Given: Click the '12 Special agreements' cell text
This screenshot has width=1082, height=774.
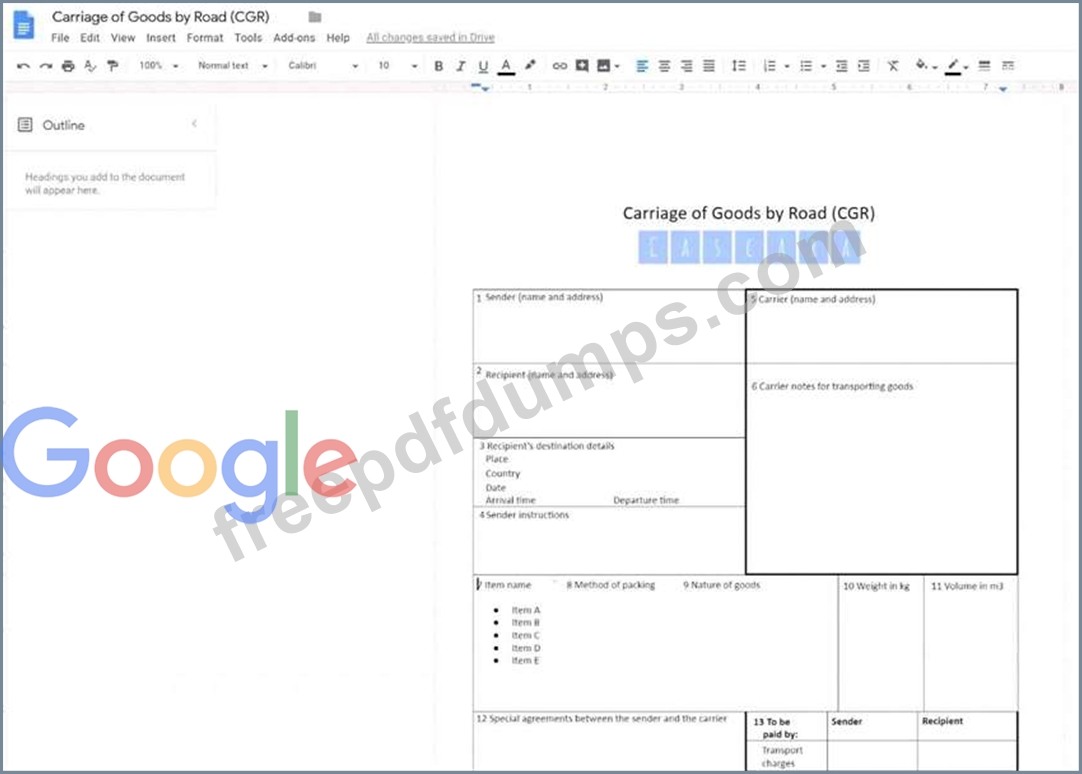Looking at the screenshot, I should (x=602, y=719).
